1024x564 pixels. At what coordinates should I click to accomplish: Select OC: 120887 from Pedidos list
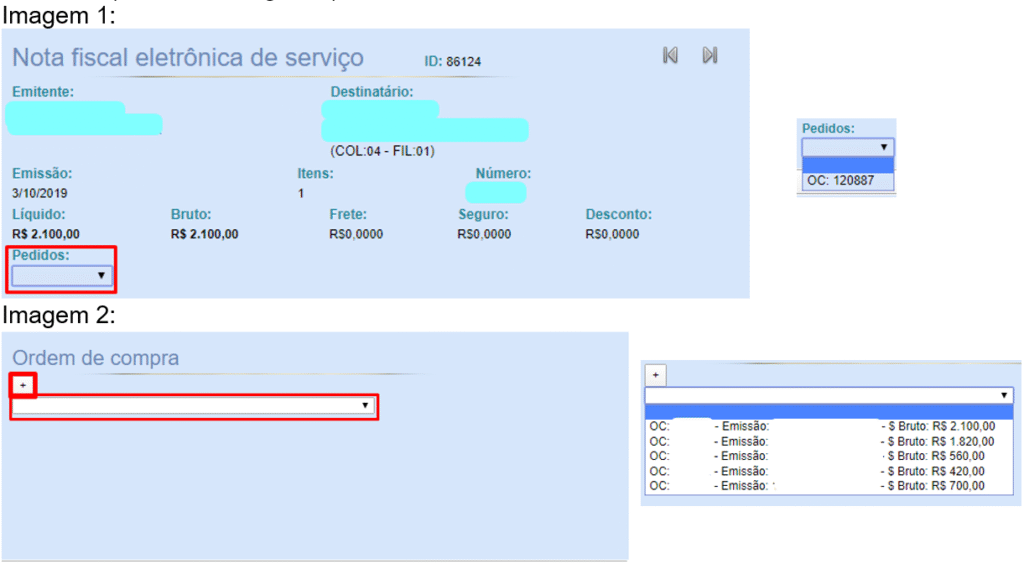coord(846,182)
